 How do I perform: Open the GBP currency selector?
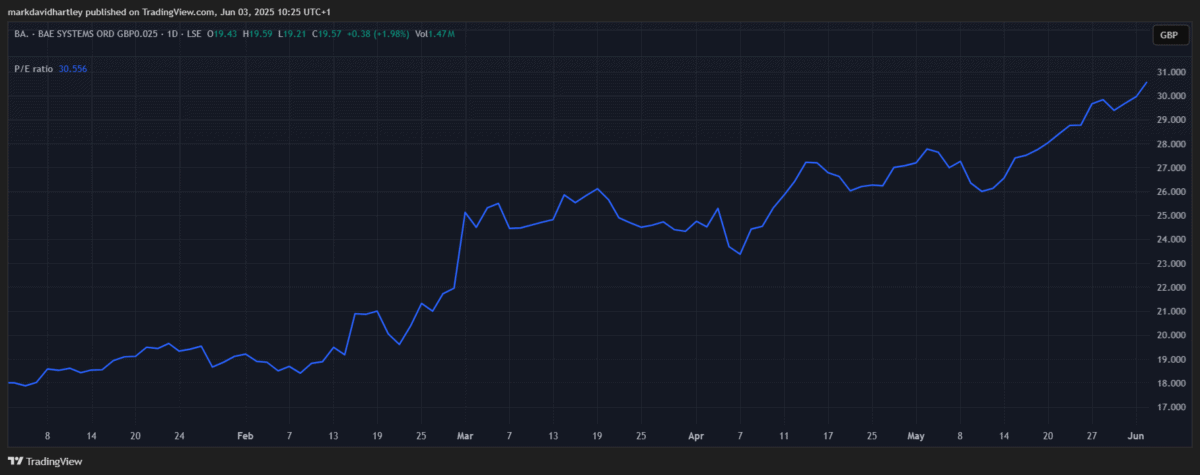(1167, 35)
